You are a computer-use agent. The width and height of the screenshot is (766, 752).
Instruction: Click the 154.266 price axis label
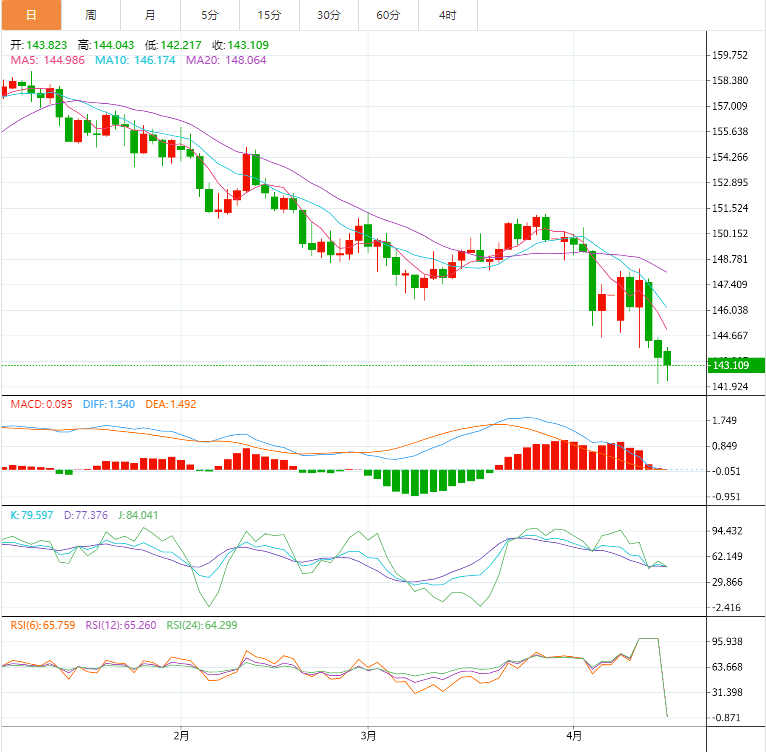pyautogui.click(x=729, y=157)
